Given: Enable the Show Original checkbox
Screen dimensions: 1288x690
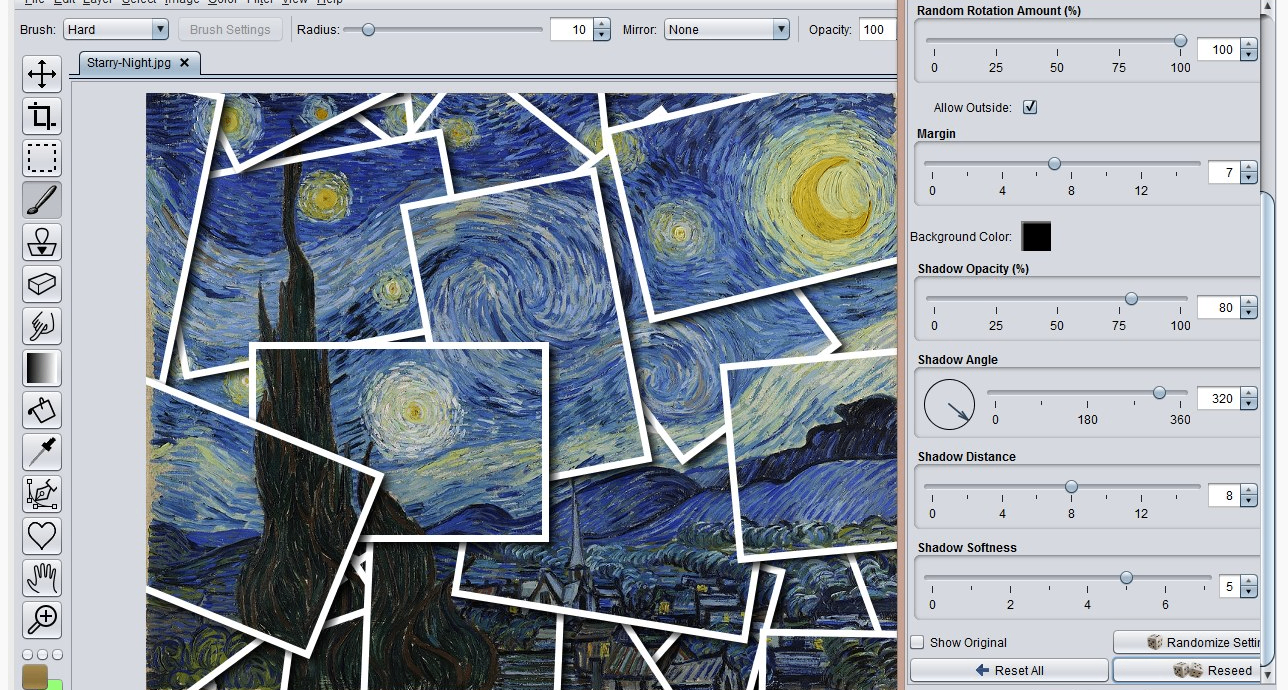Looking at the screenshot, I should click(918, 642).
